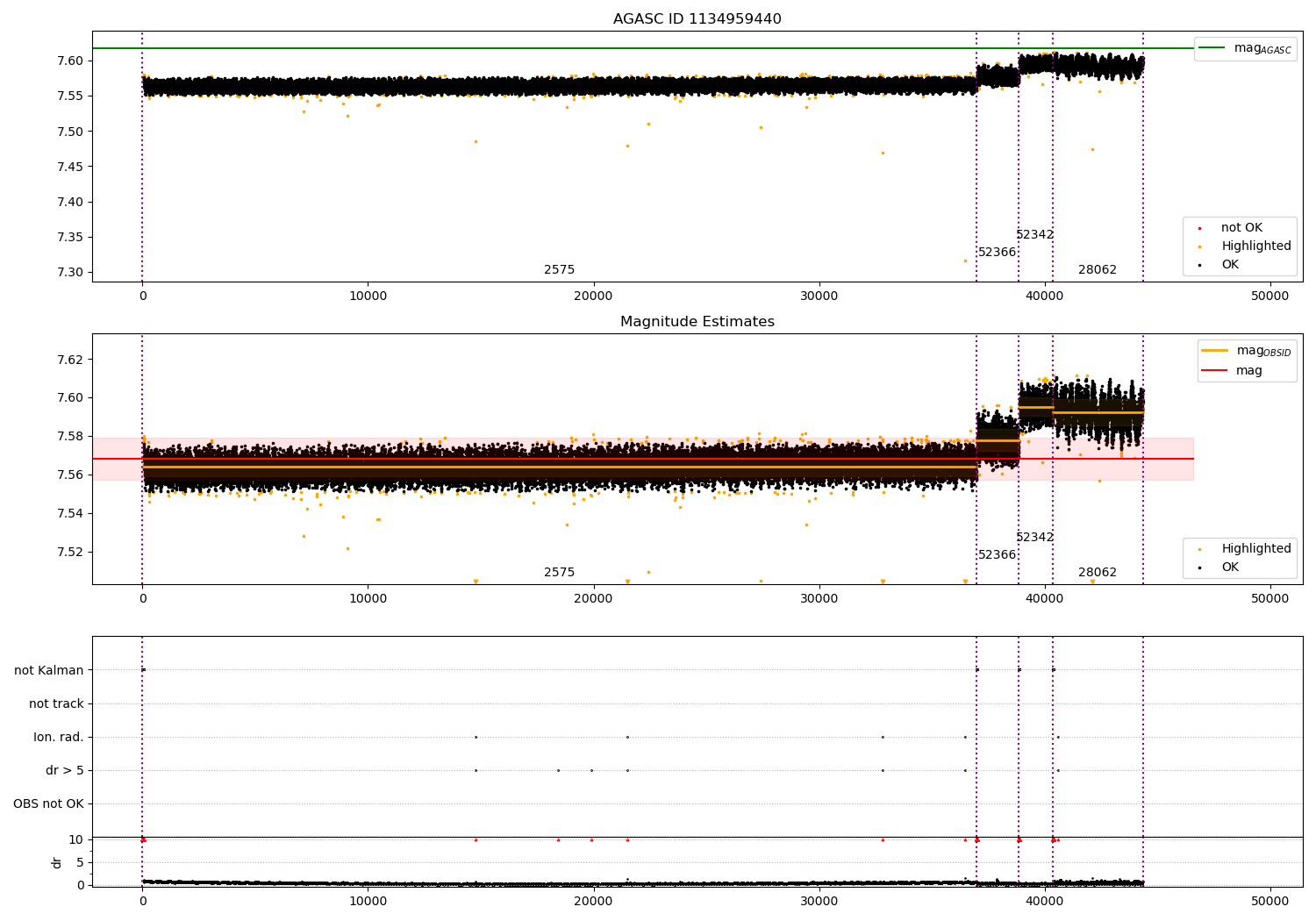Click obsid label '28062' in the AGASC ID plot
1316x921 pixels.
click(x=1098, y=270)
